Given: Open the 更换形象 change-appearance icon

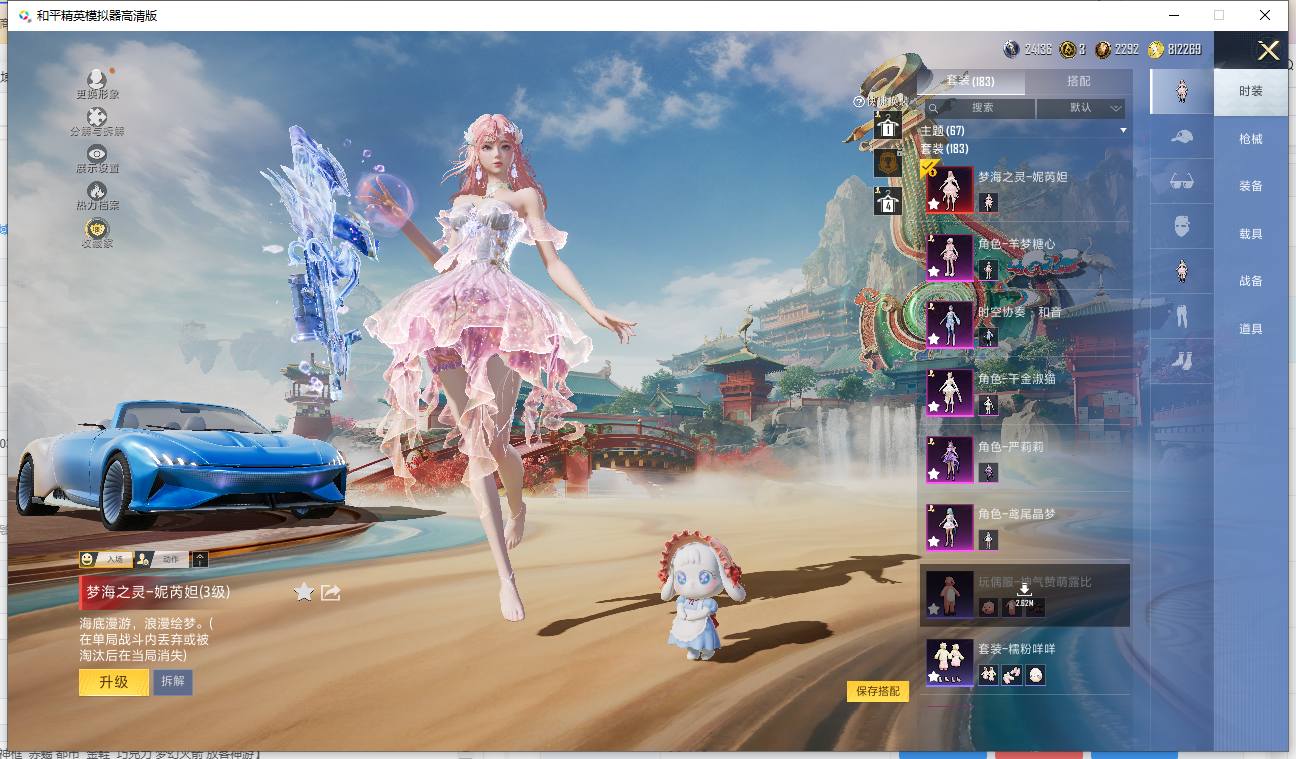Looking at the screenshot, I should [x=97, y=80].
